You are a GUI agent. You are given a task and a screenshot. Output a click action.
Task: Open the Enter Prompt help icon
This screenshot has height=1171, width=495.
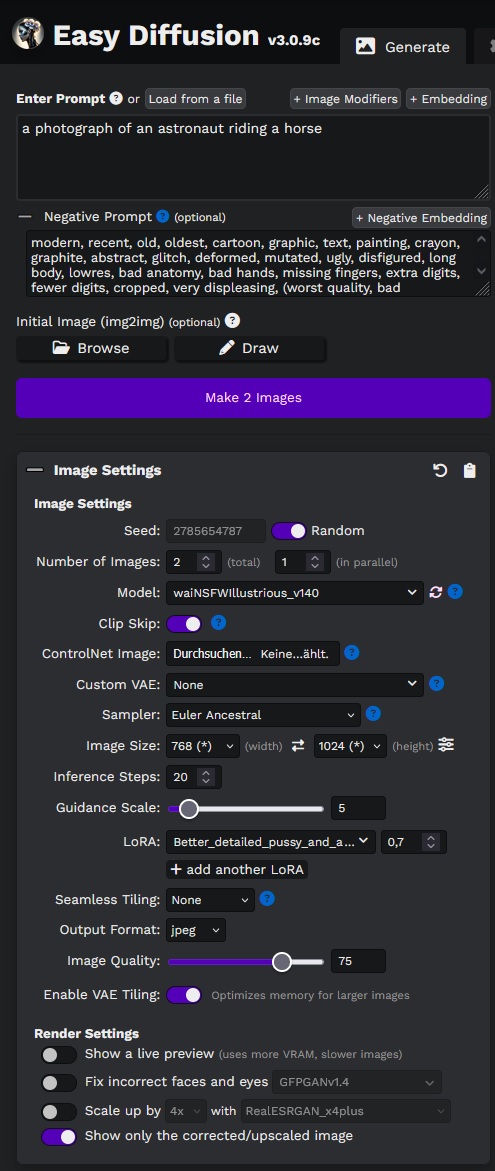[x=116, y=98]
